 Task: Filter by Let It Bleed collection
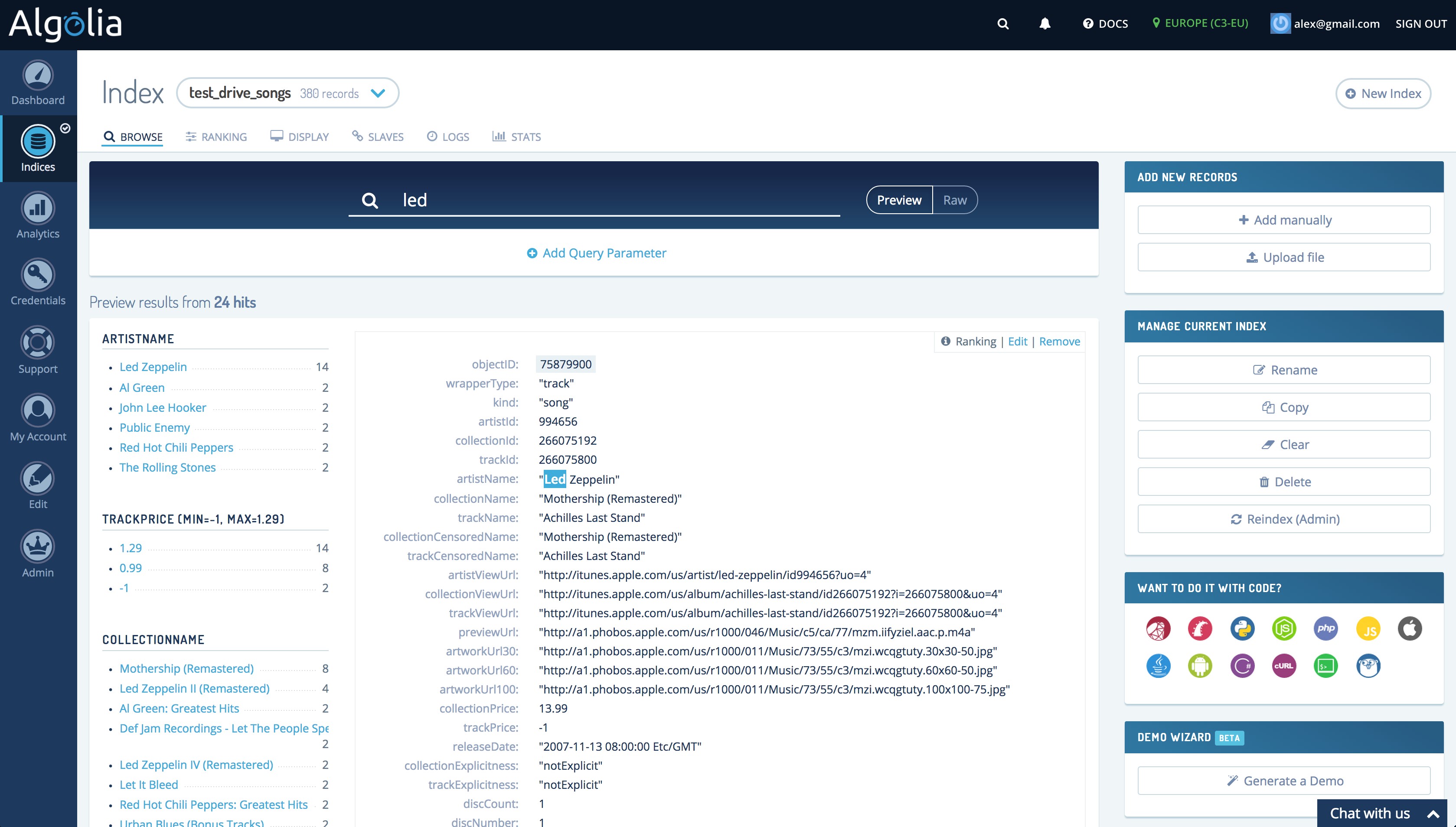click(149, 785)
